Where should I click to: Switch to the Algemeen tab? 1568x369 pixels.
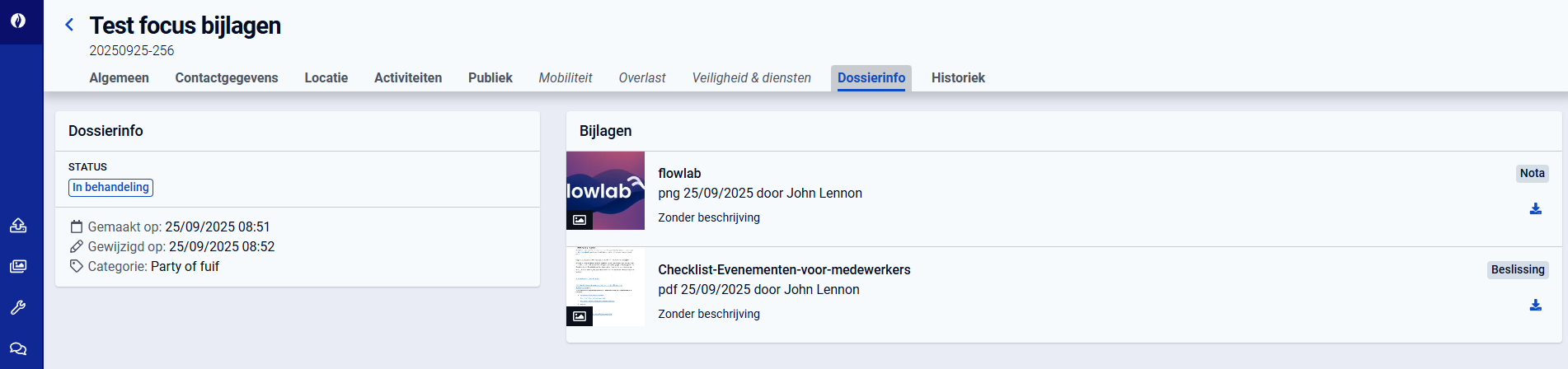pyautogui.click(x=119, y=78)
